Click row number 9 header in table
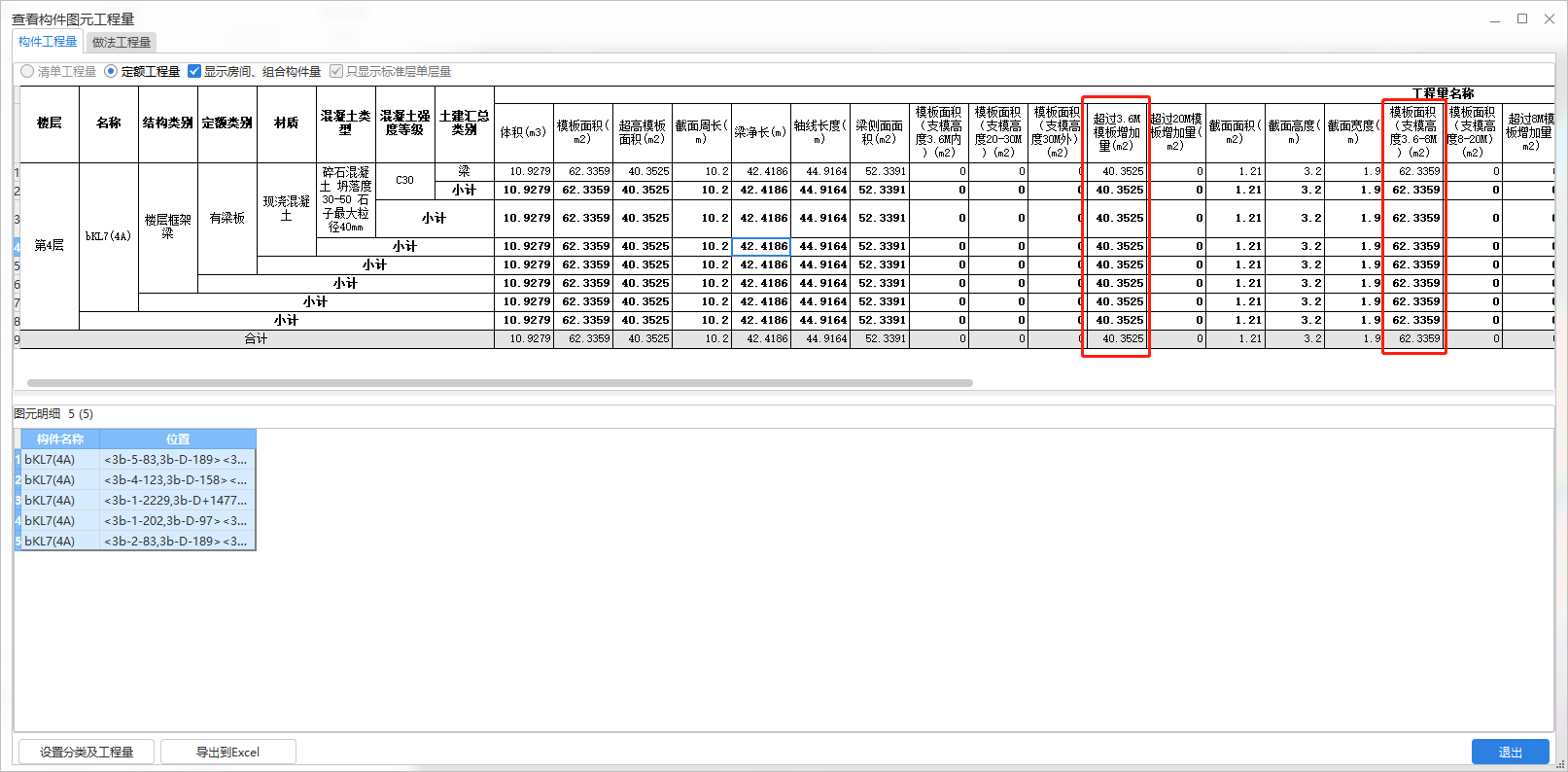This screenshot has height=772, width=1568. click(x=17, y=339)
